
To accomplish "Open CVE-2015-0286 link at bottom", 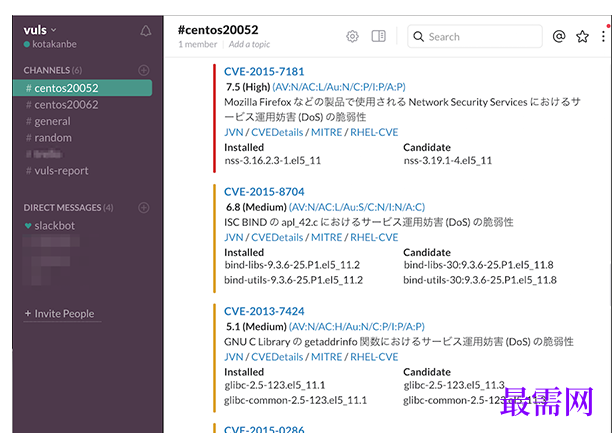I will 264,429.
